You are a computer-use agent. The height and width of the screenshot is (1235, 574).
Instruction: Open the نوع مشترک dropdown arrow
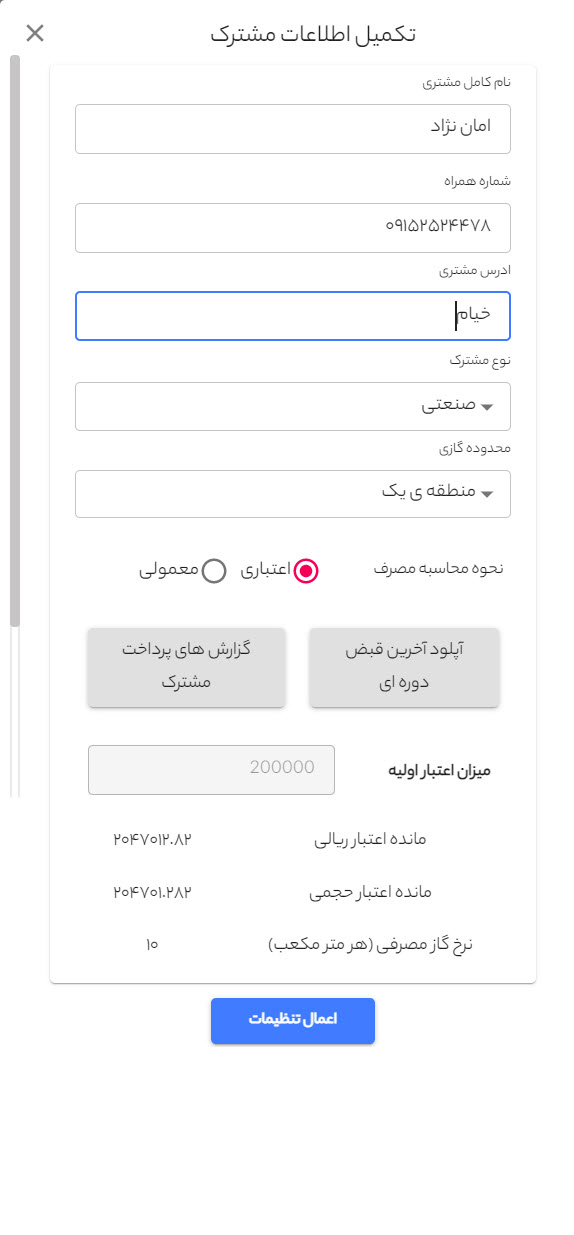487,407
